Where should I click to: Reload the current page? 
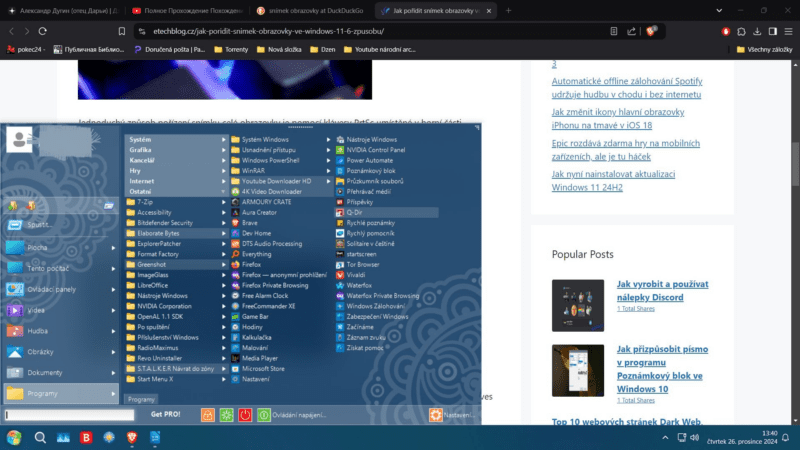[43, 31]
